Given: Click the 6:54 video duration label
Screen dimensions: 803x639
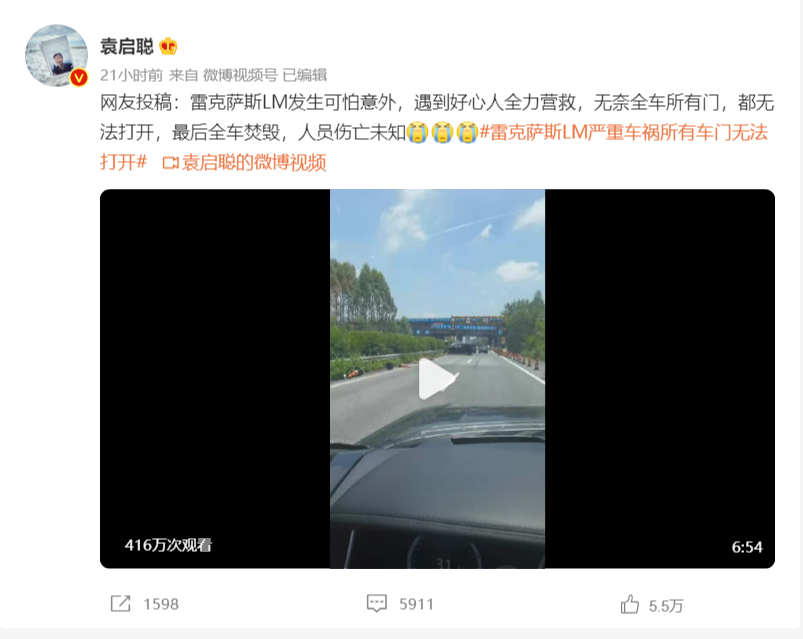Looking at the screenshot, I should click(747, 547).
